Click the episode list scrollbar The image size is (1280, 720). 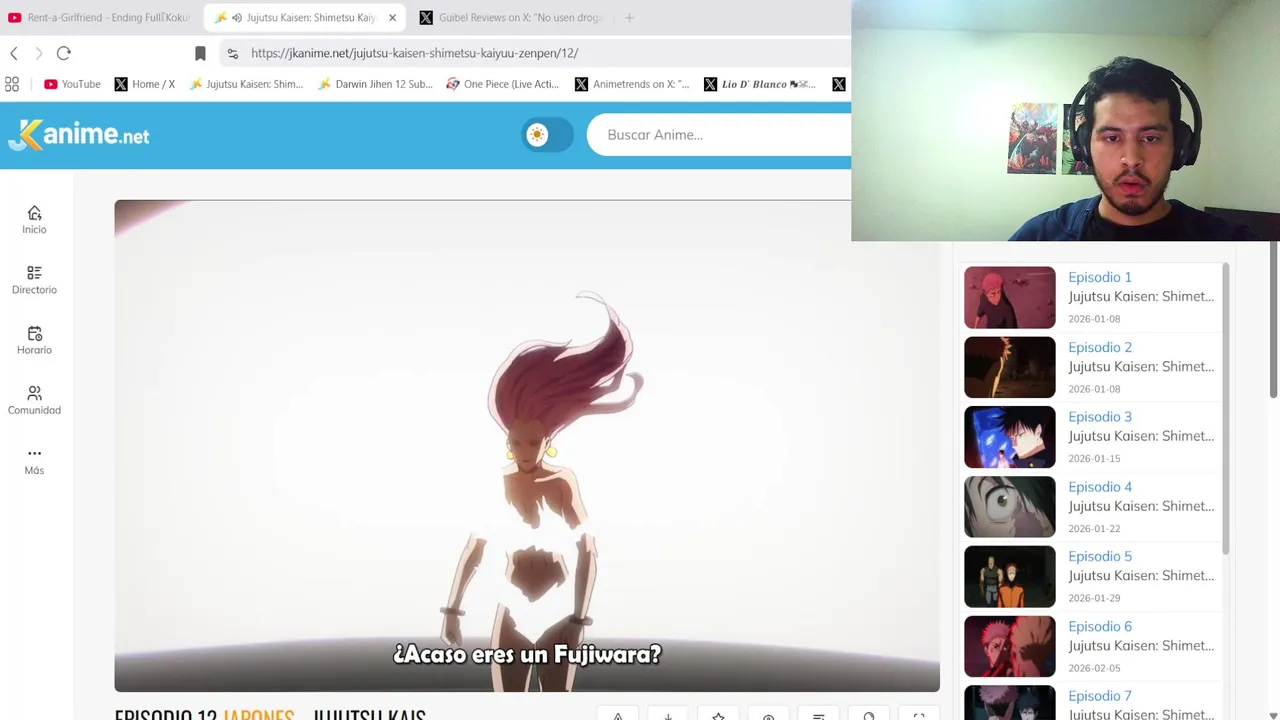coord(1225,409)
